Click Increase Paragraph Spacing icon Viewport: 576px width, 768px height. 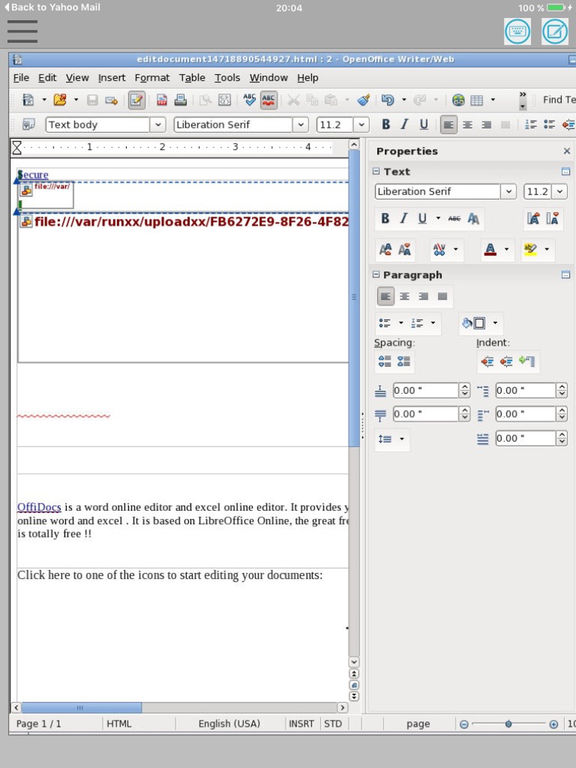[385, 361]
